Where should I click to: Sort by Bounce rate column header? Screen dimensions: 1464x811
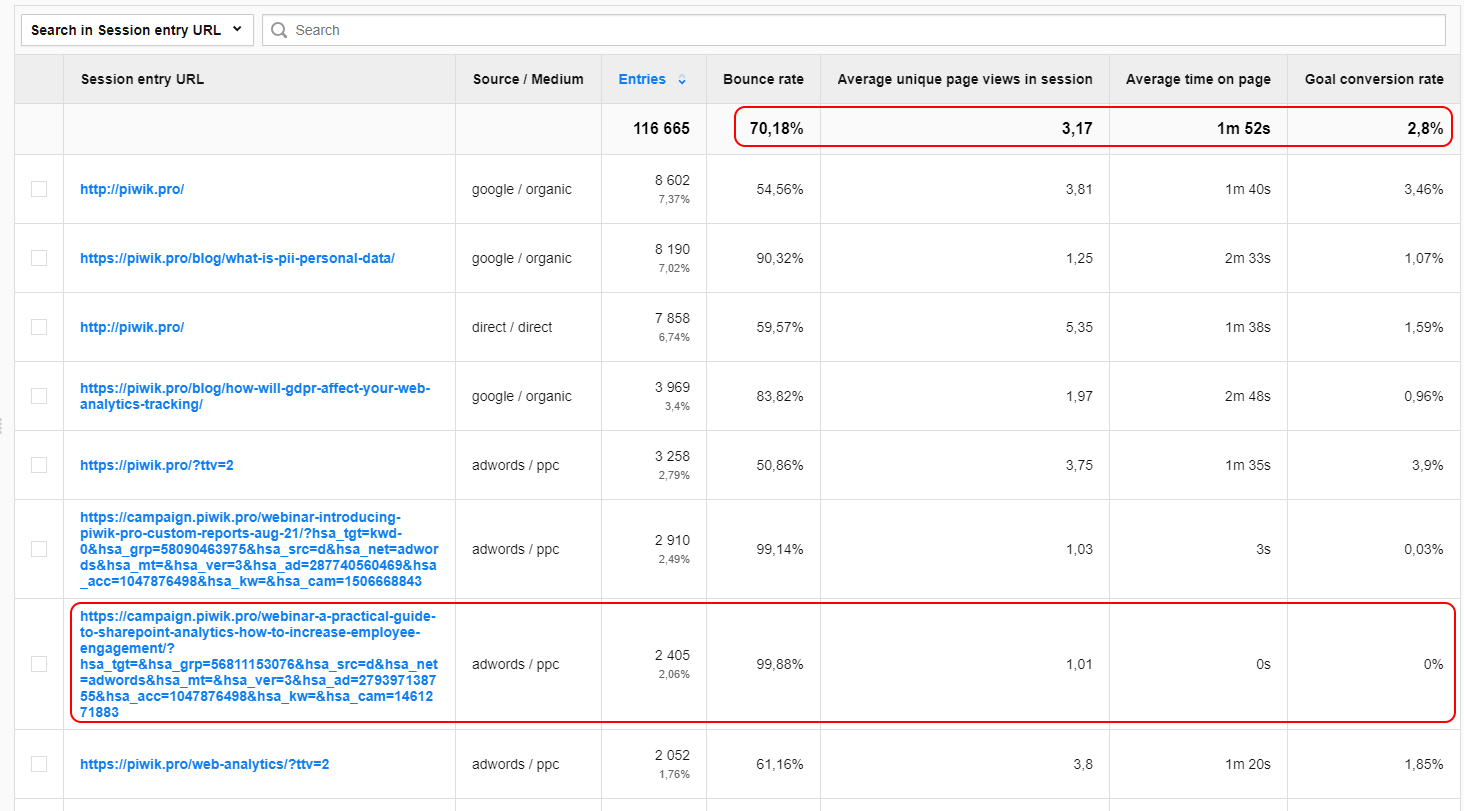tap(763, 79)
